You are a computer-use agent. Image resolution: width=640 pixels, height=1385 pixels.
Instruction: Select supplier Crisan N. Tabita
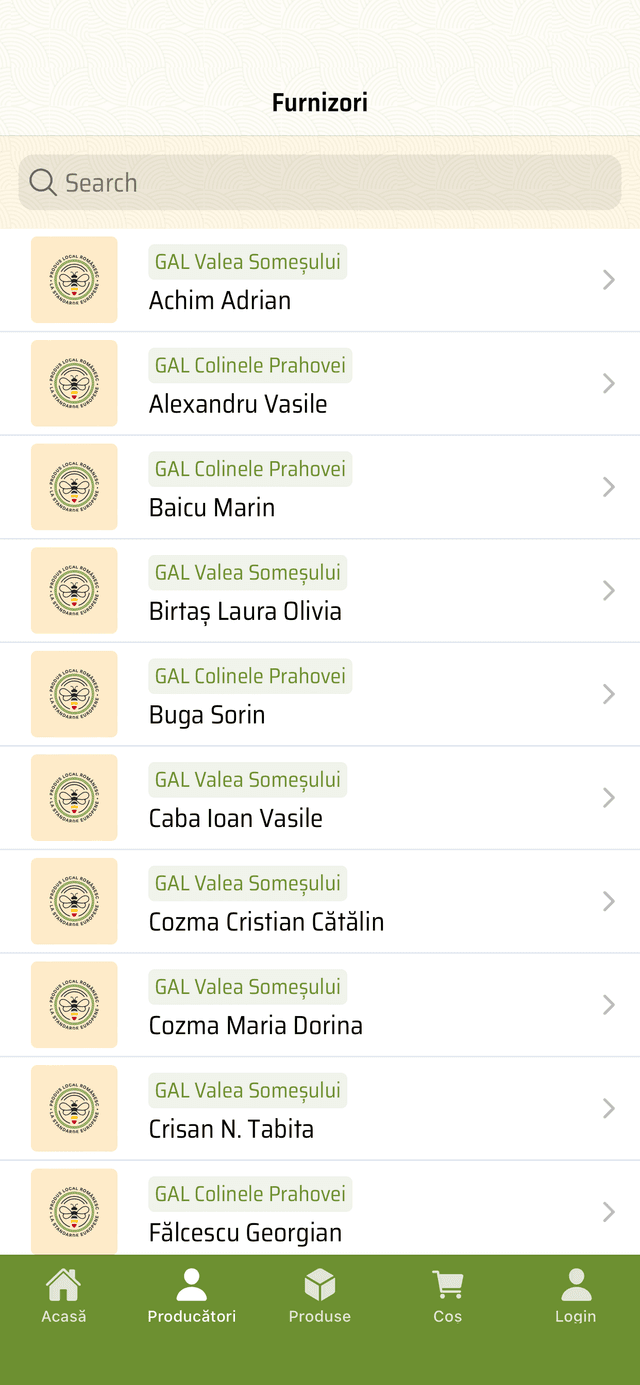pos(231,1129)
